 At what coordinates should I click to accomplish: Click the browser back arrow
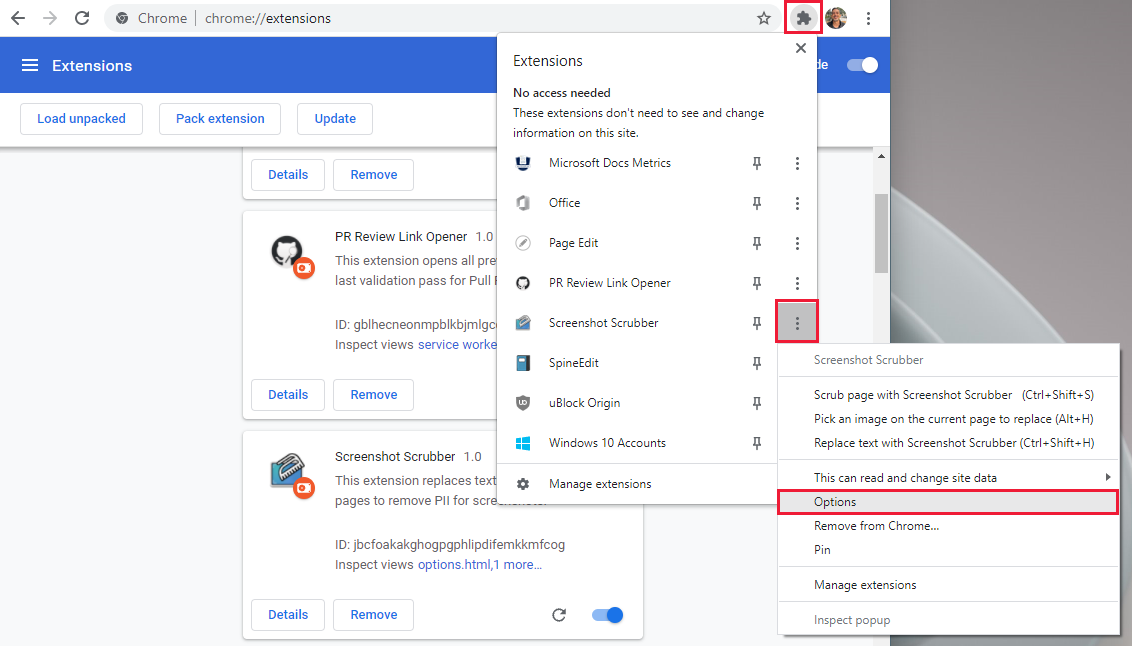pyautogui.click(x=18, y=18)
